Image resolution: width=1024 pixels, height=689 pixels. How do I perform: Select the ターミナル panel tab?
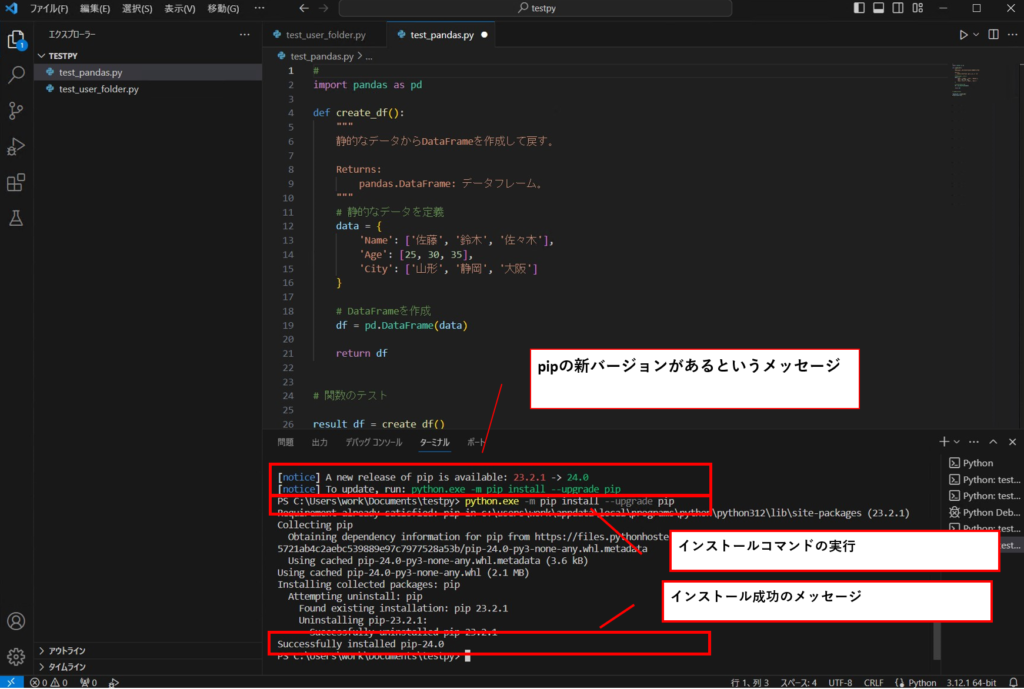pyautogui.click(x=434, y=442)
